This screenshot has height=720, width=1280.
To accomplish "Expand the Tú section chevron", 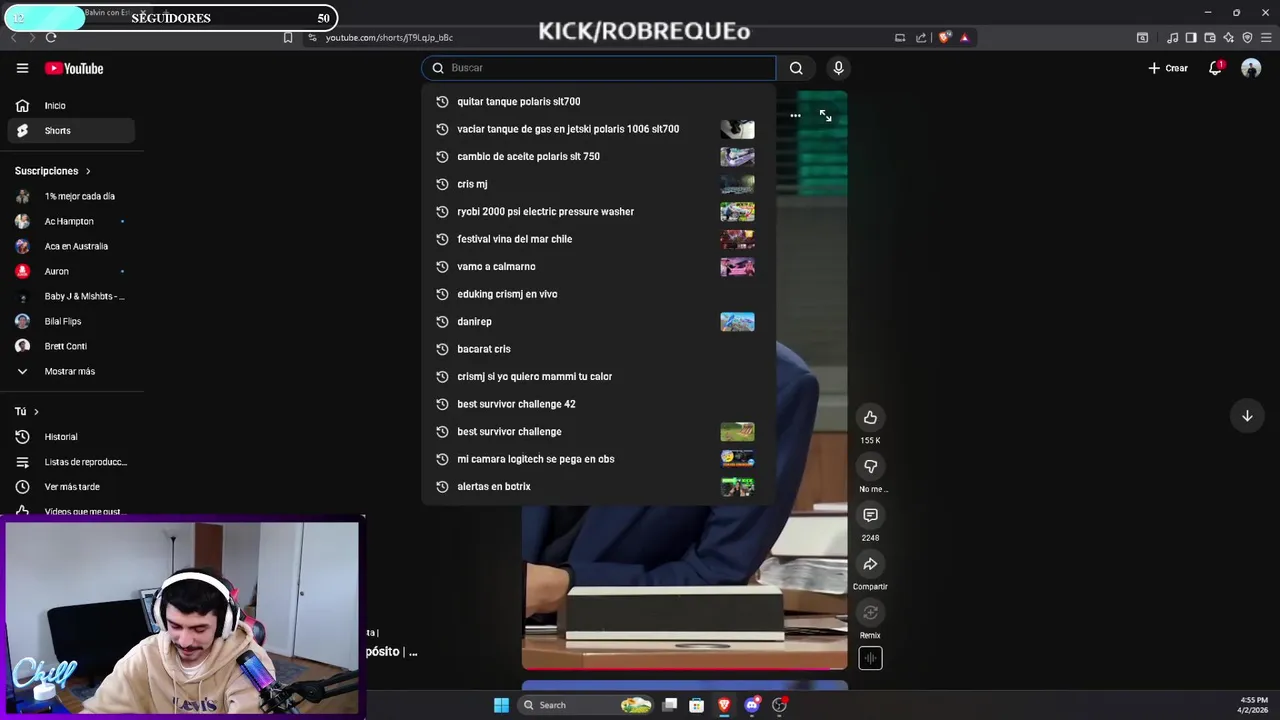I will coord(36,412).
